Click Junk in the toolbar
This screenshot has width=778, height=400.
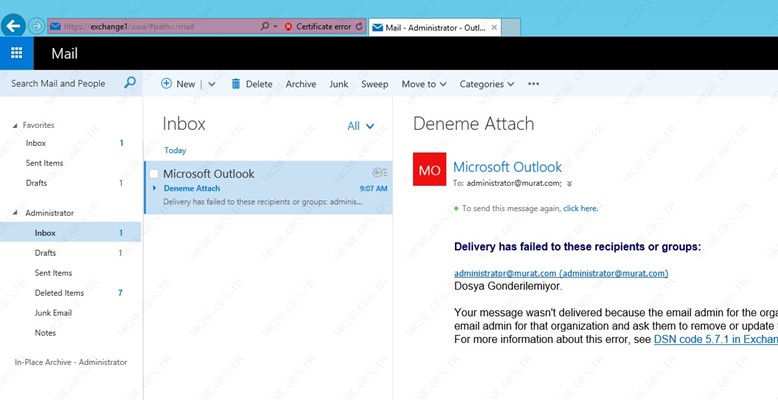pyautogui.click(x=339, y=84)
